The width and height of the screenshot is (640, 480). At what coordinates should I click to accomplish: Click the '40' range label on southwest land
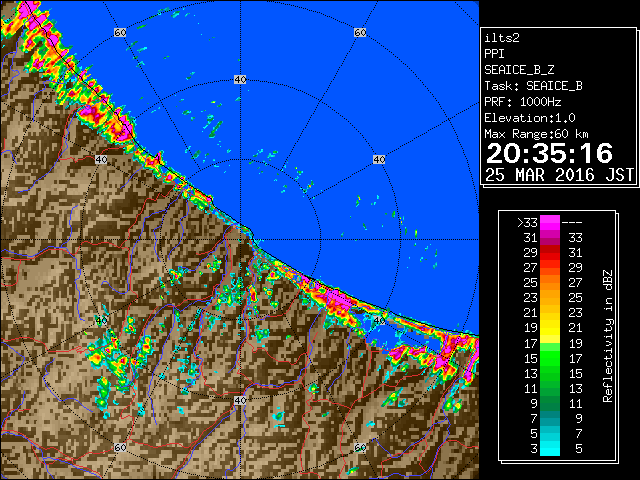point(101,320)
